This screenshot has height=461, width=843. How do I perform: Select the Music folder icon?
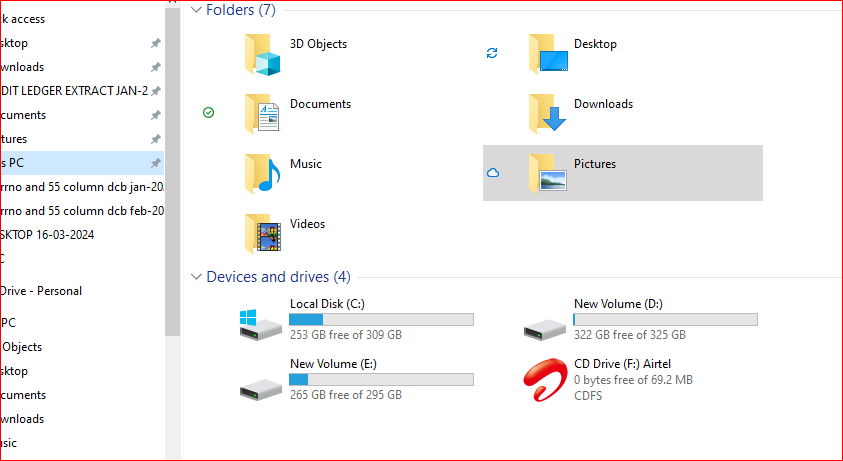pyautogui.click(x=263, y=174)
